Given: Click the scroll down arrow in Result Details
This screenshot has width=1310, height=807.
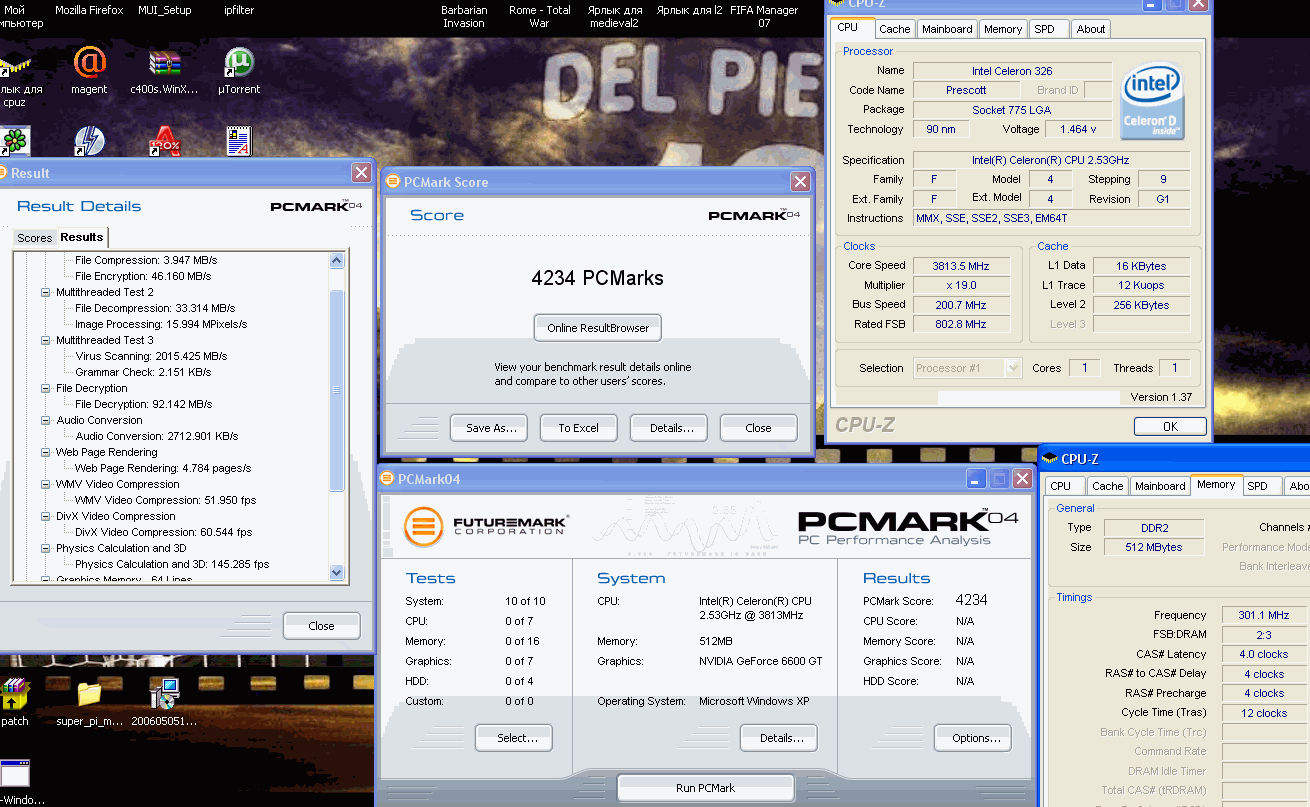Looking at the screenshot, I should (x=336, y=573).
